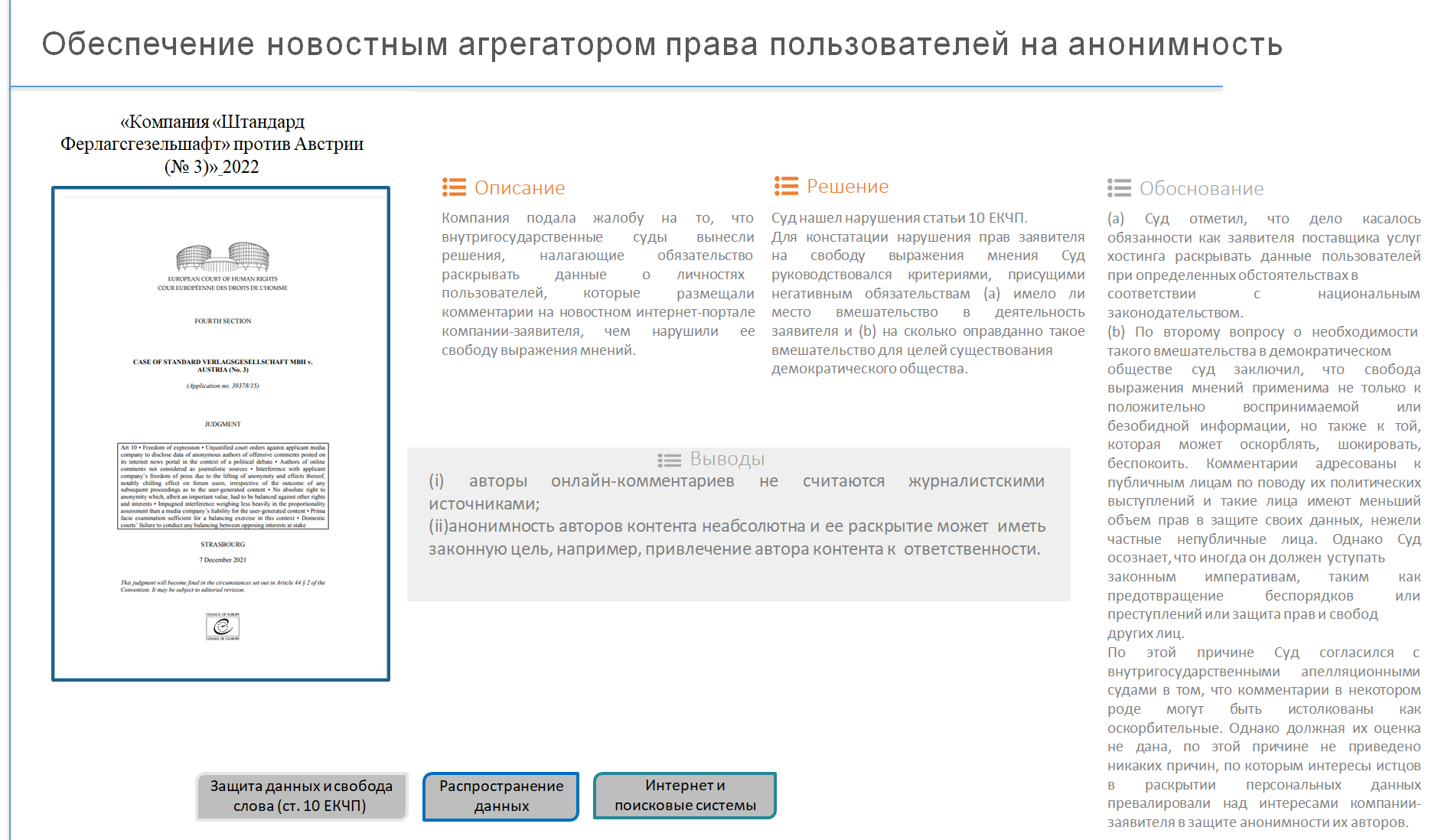This screenshot has width=1438, height=840.
Task: Click the 'Распространение данных' tag button
Action: coord(501,796)
